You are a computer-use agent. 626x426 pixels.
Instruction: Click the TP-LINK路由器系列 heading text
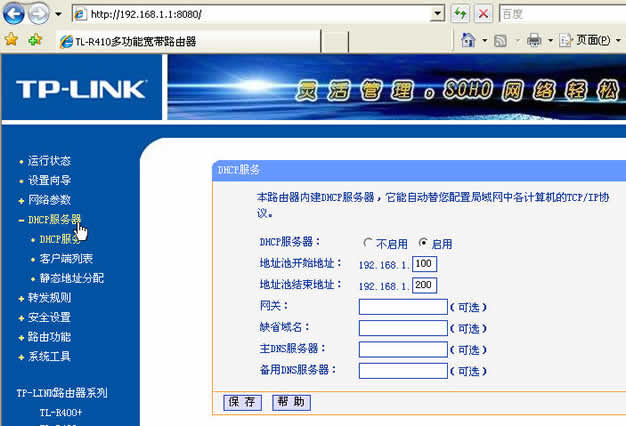pos(62,393)
